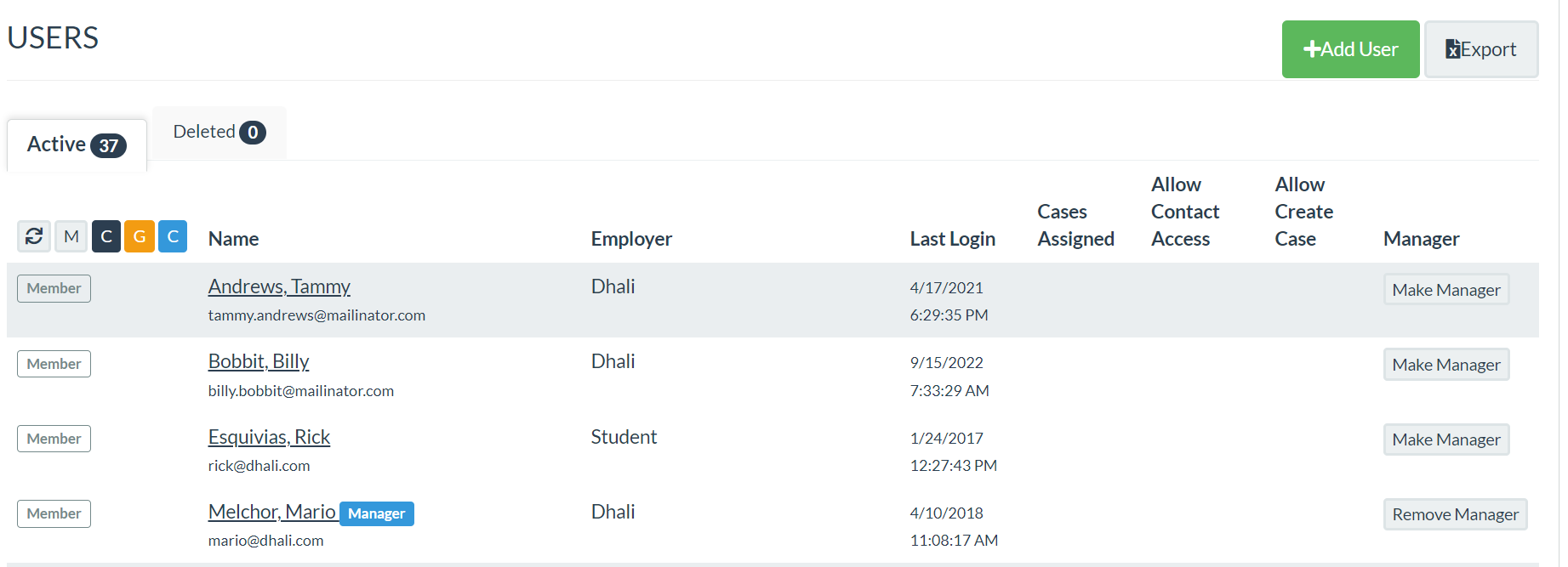Click the Member badge for Tammy Andrews
Viewport: 1568px width, 567px height.
(54, 288)
